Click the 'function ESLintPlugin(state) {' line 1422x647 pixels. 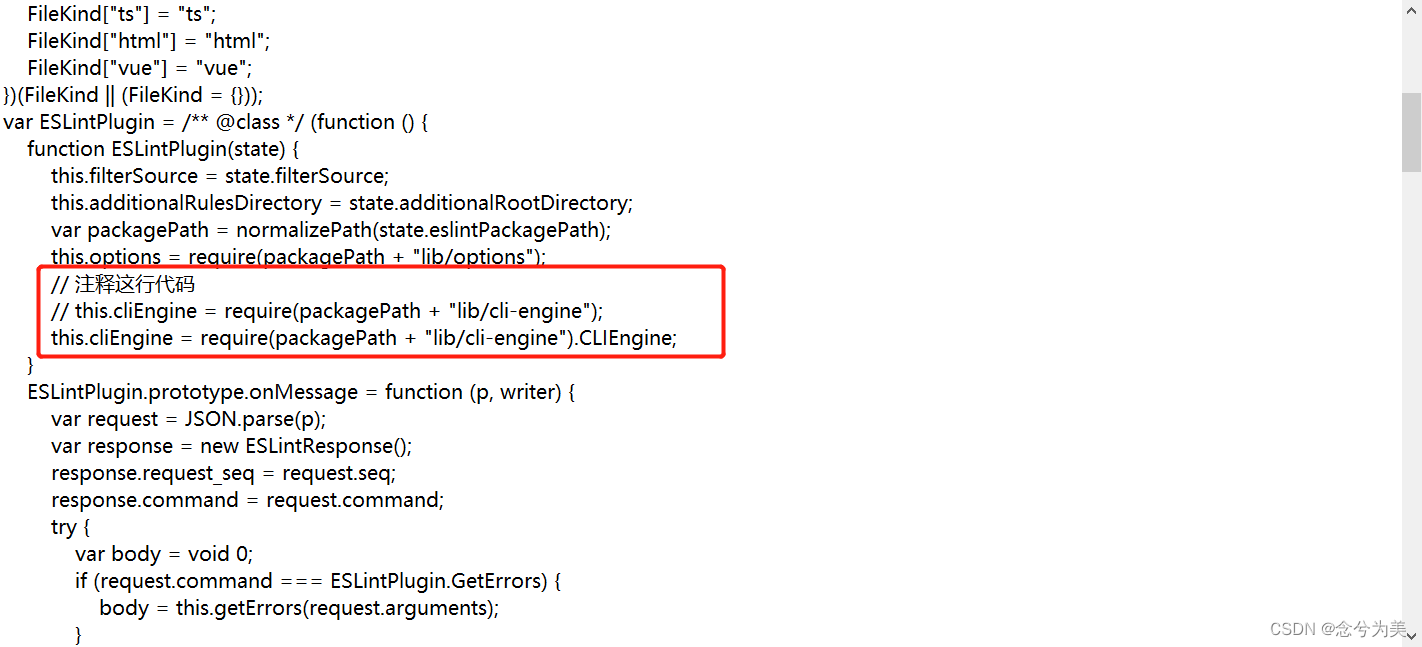(164, 149)
